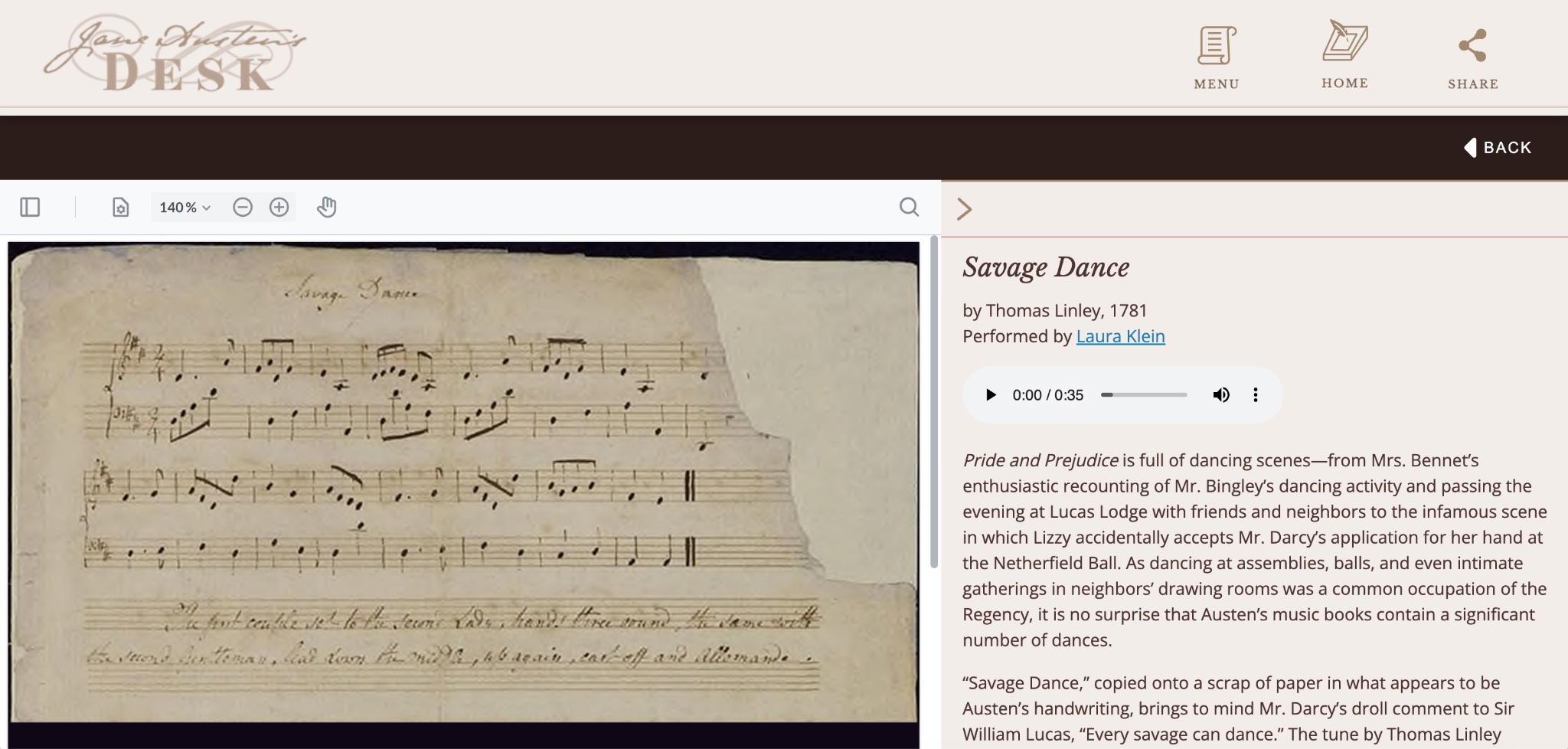Image resolution: width=1568 pixels, height=749 pixels.
Task: Collapse the description panel with chevron
Action: (965, 209)
